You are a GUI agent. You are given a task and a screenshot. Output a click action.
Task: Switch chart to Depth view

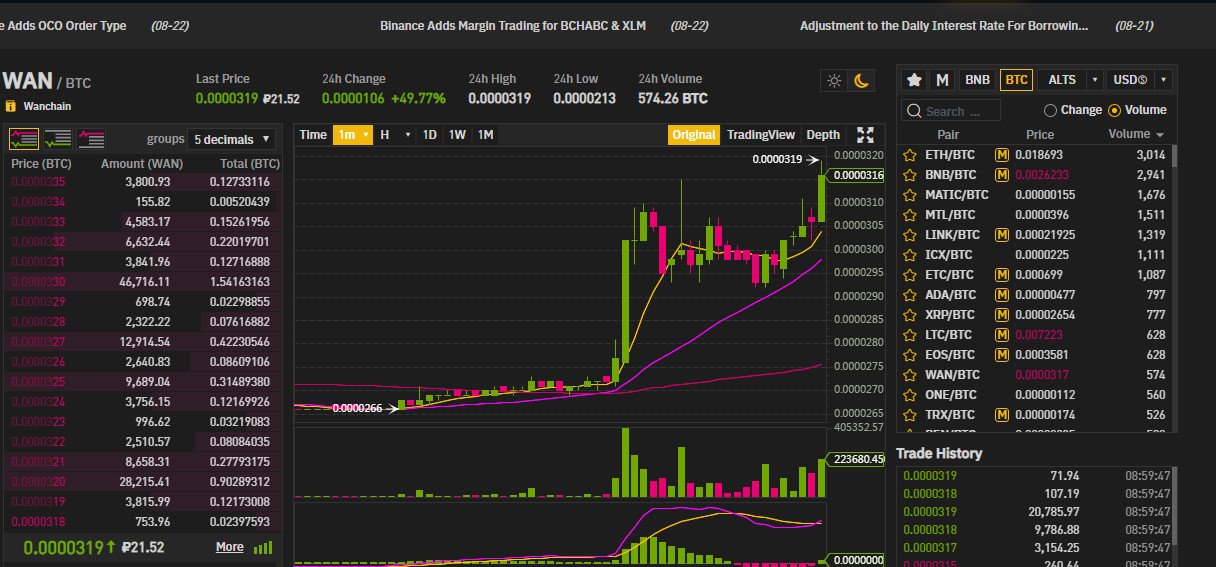pos(823,135)
